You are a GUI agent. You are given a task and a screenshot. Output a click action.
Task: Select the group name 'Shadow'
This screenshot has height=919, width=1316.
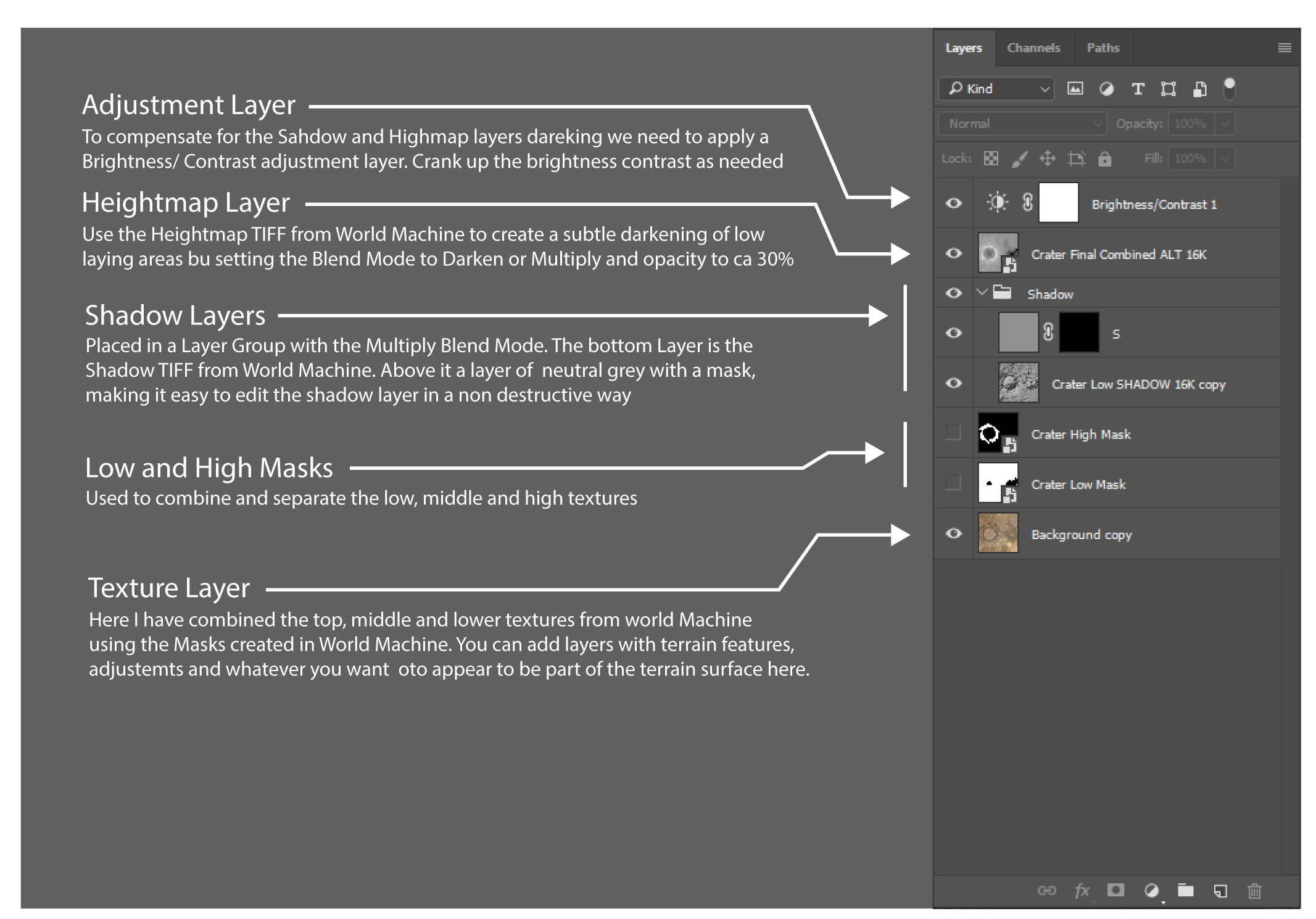click(x=1050, y=294)
